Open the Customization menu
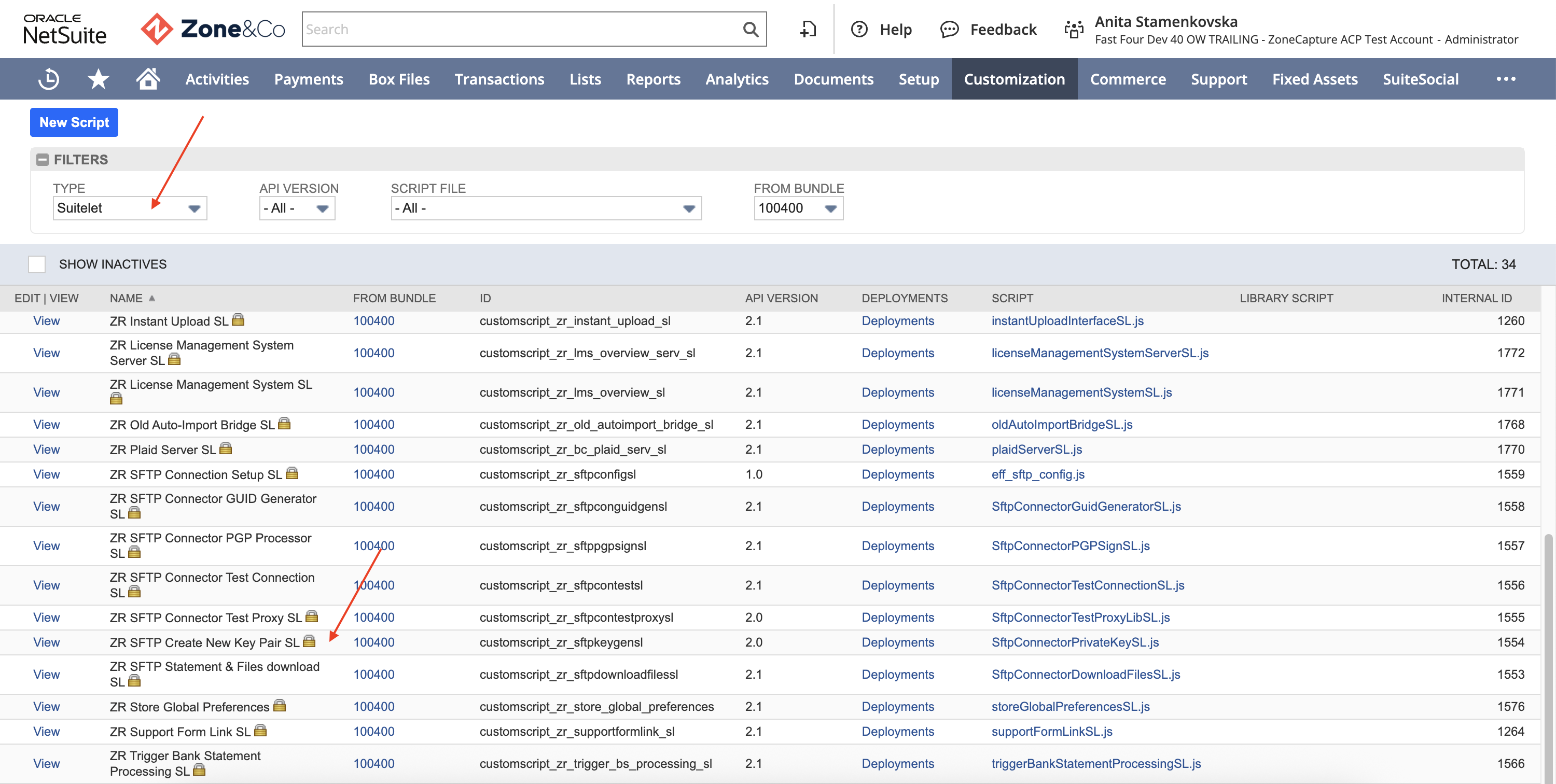Image resolution: width=1556 pixels, height=784 pixels. coord(1014,79)
